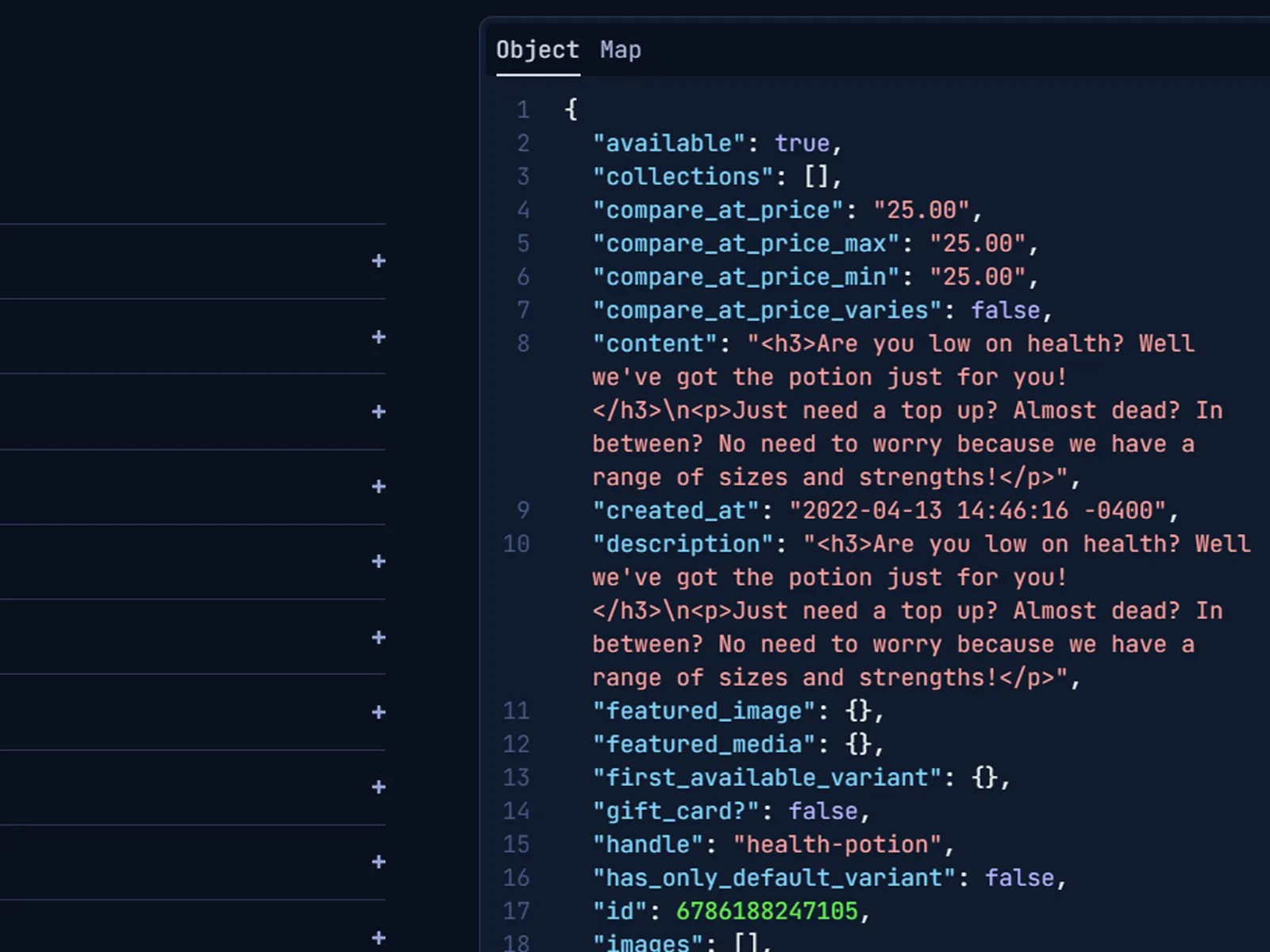This screenshot has width=1270, height=952.
Task: Expand the bottom-most list row
Action: pyautogui.click(x=379, y=937)
